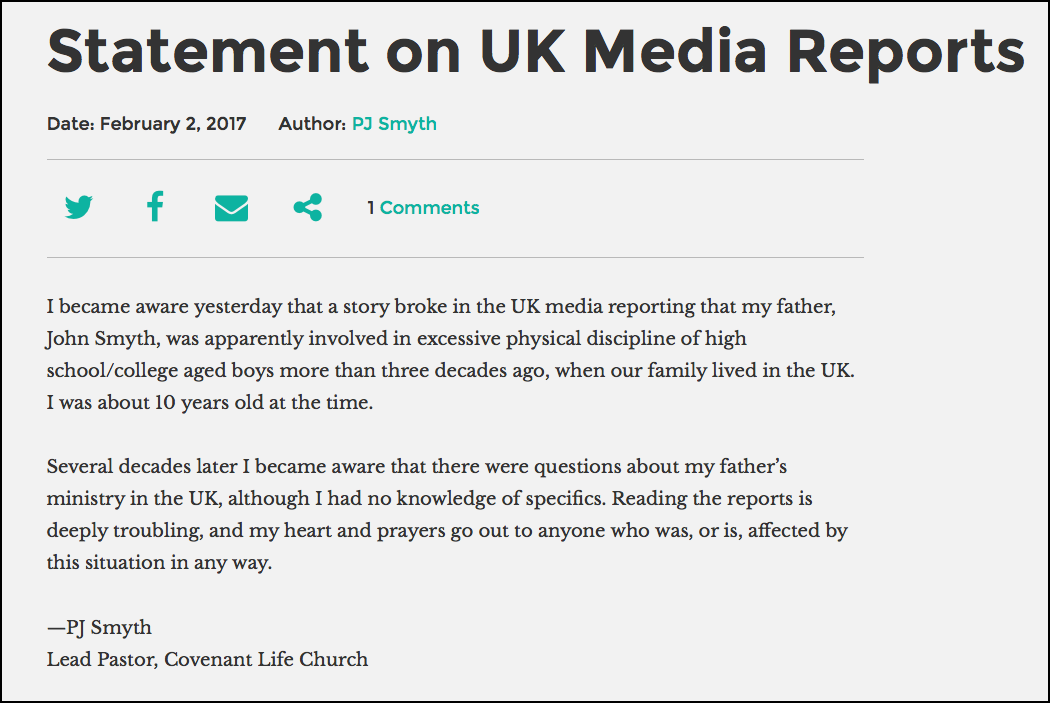The width and height of the screenshot is (1050, 703).
Task: Click the divider line below the share icons
Action: click(x=455, y=257)
